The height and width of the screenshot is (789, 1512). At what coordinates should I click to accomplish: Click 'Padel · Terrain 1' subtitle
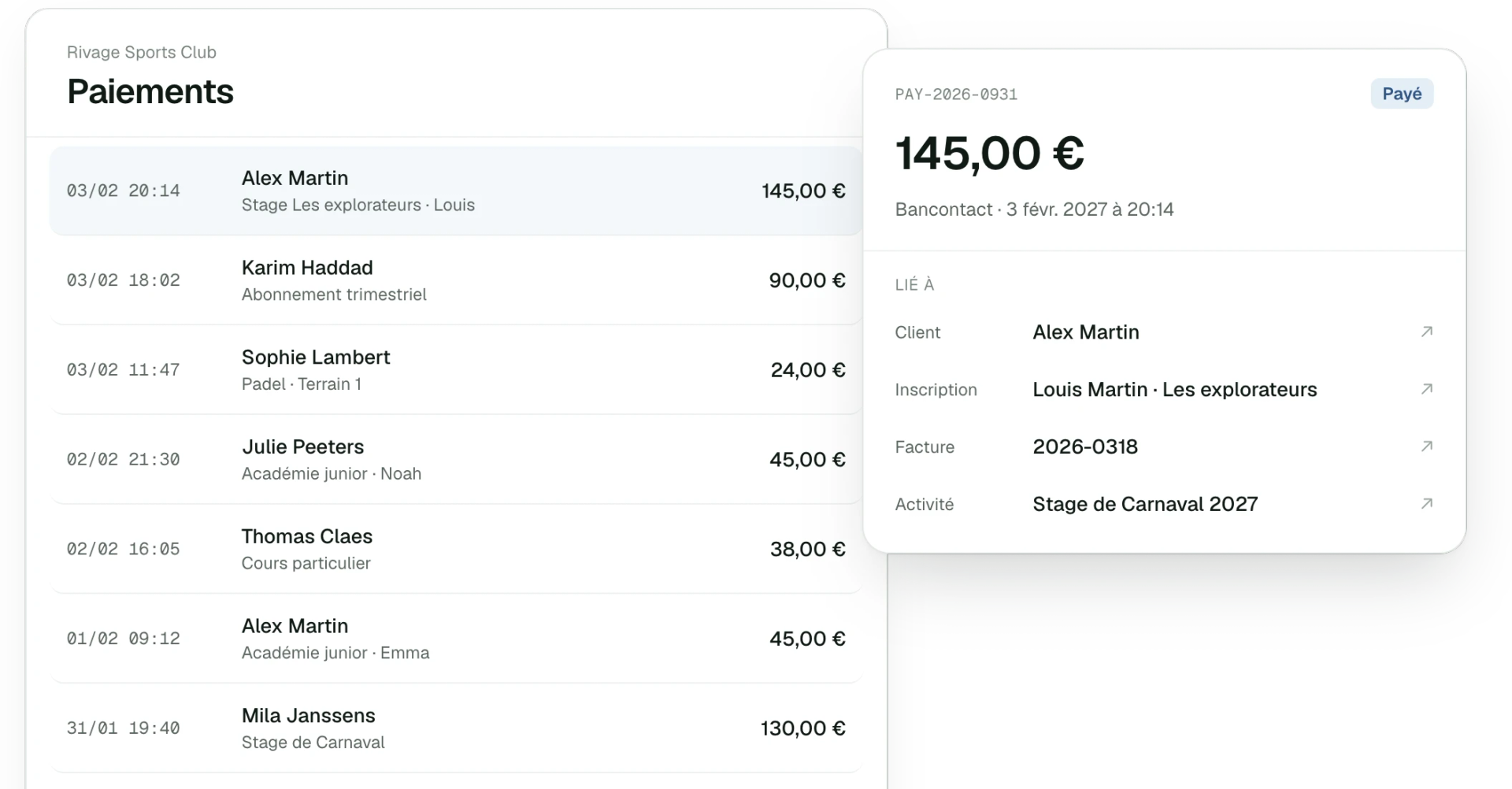tap(302, 384)
